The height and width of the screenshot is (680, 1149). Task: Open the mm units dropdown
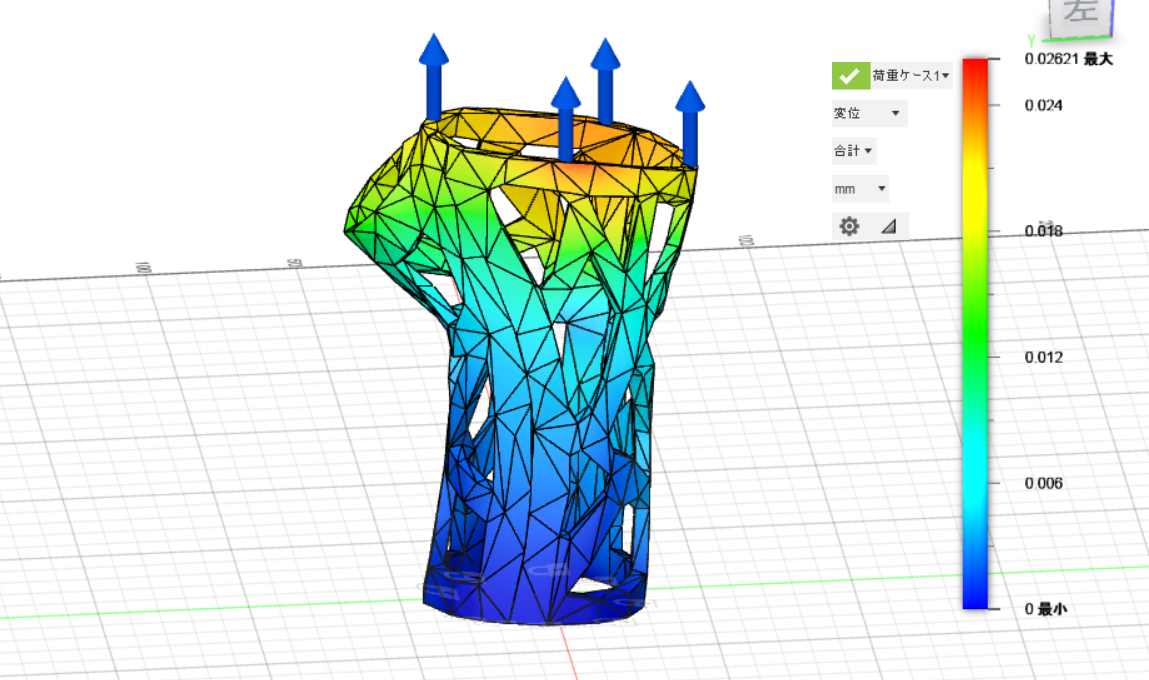(860, 189)
